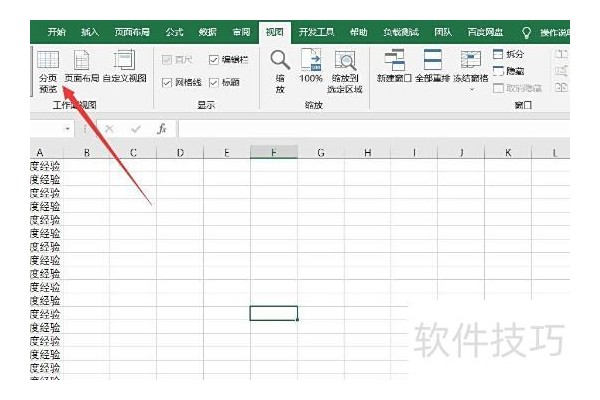Click Hide (隐藏) window button
Screen dimensions: 600x400
point(508,71)
